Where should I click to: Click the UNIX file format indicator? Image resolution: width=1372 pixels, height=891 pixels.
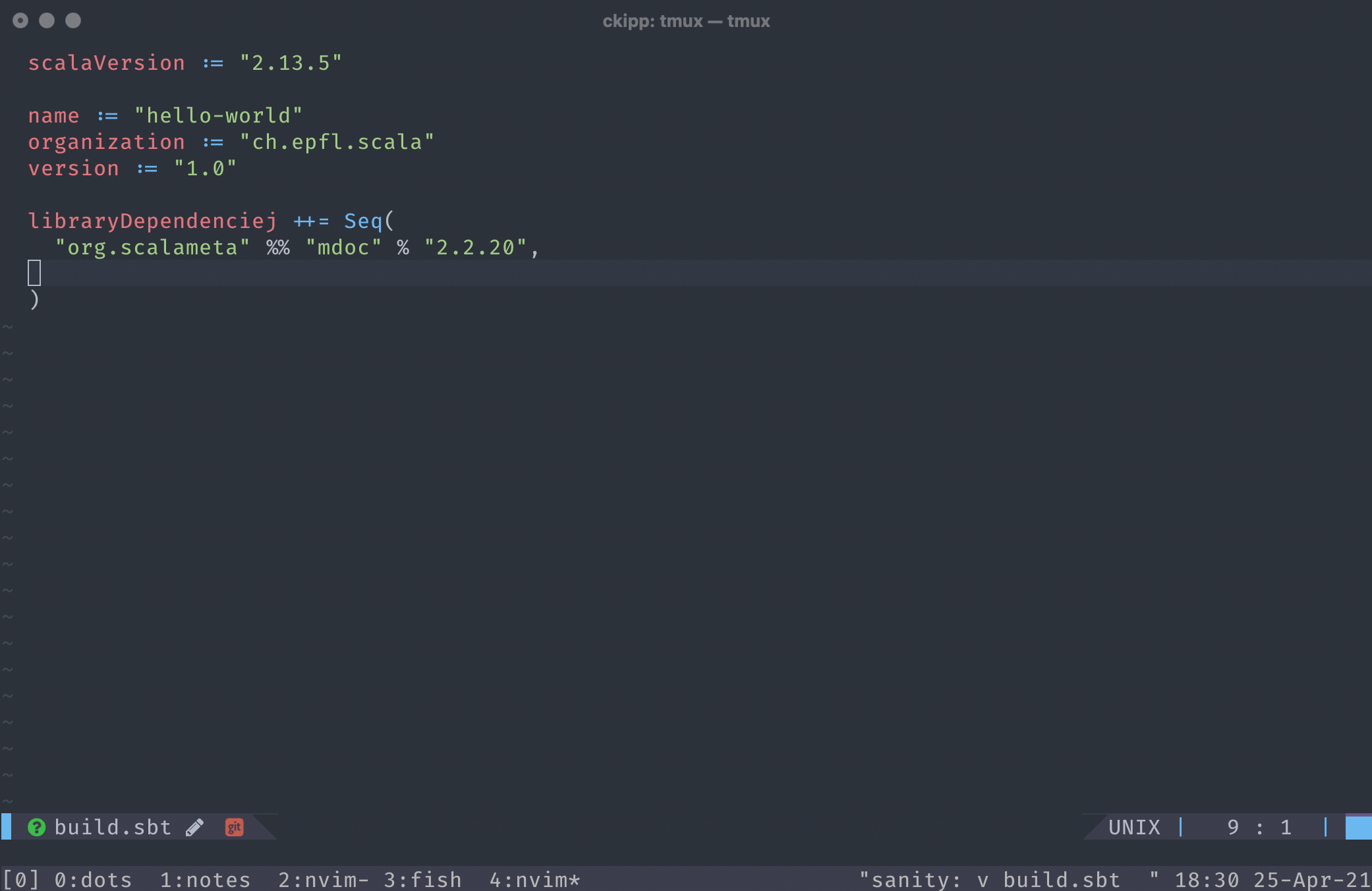[x=1134, y=827]
